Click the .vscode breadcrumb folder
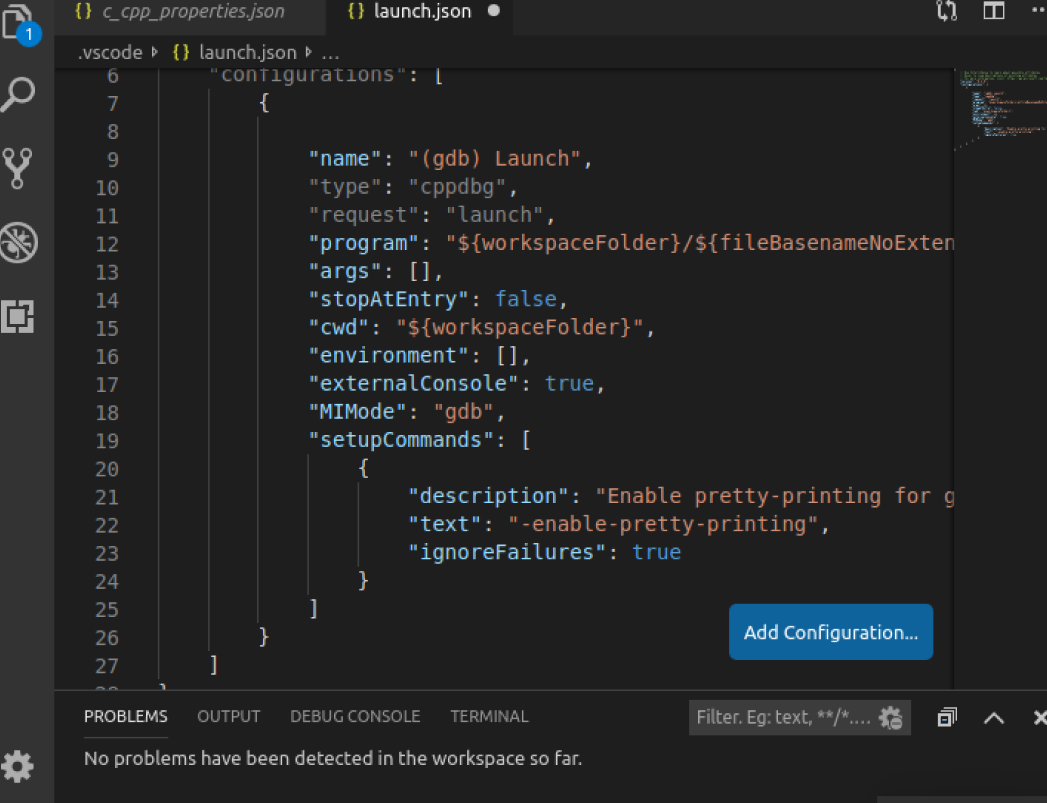The width and height of the screenshot is (1047, 803). (110, 52)
